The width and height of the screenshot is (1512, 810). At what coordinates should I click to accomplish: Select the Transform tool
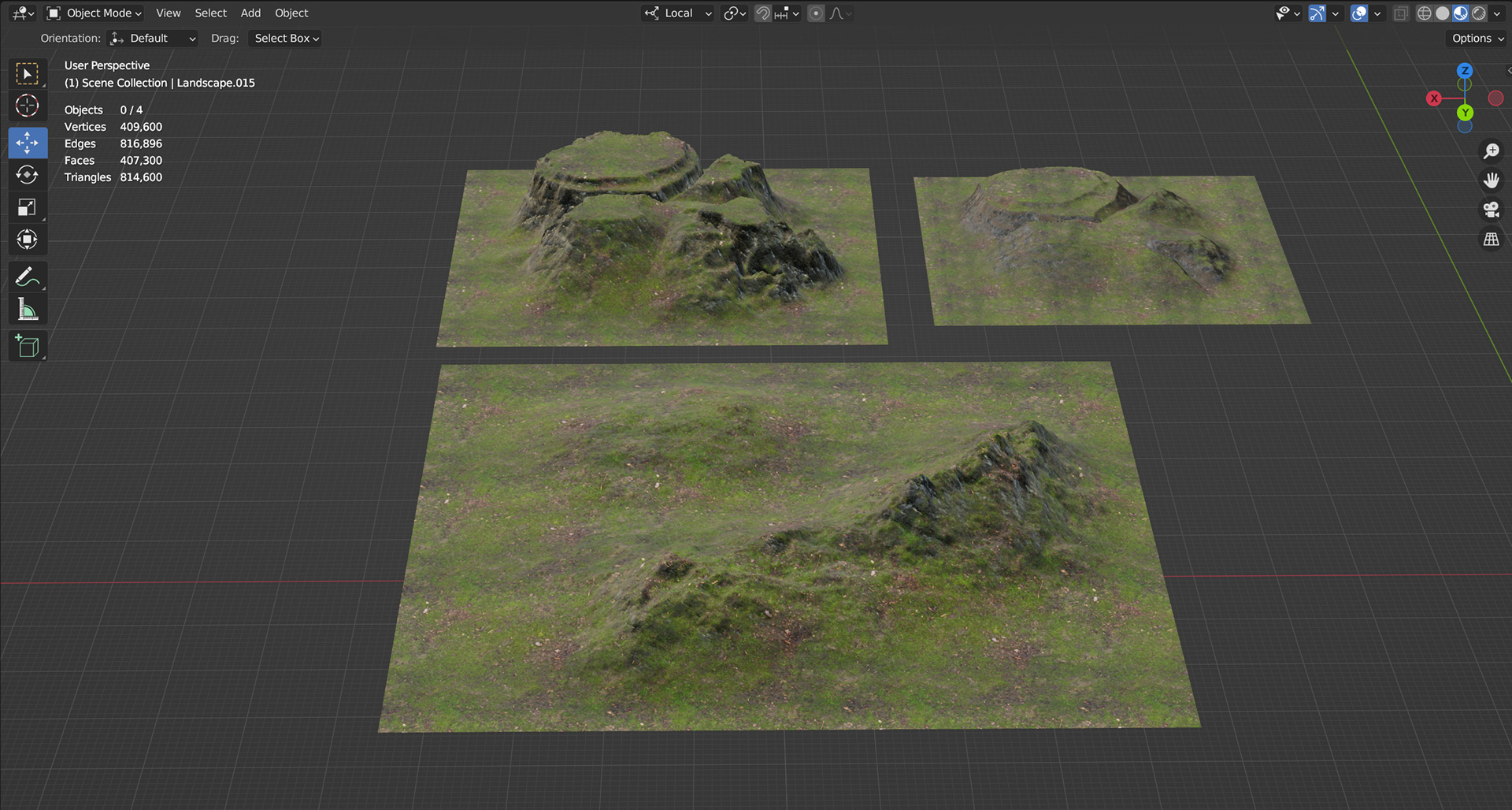(28, 240)
